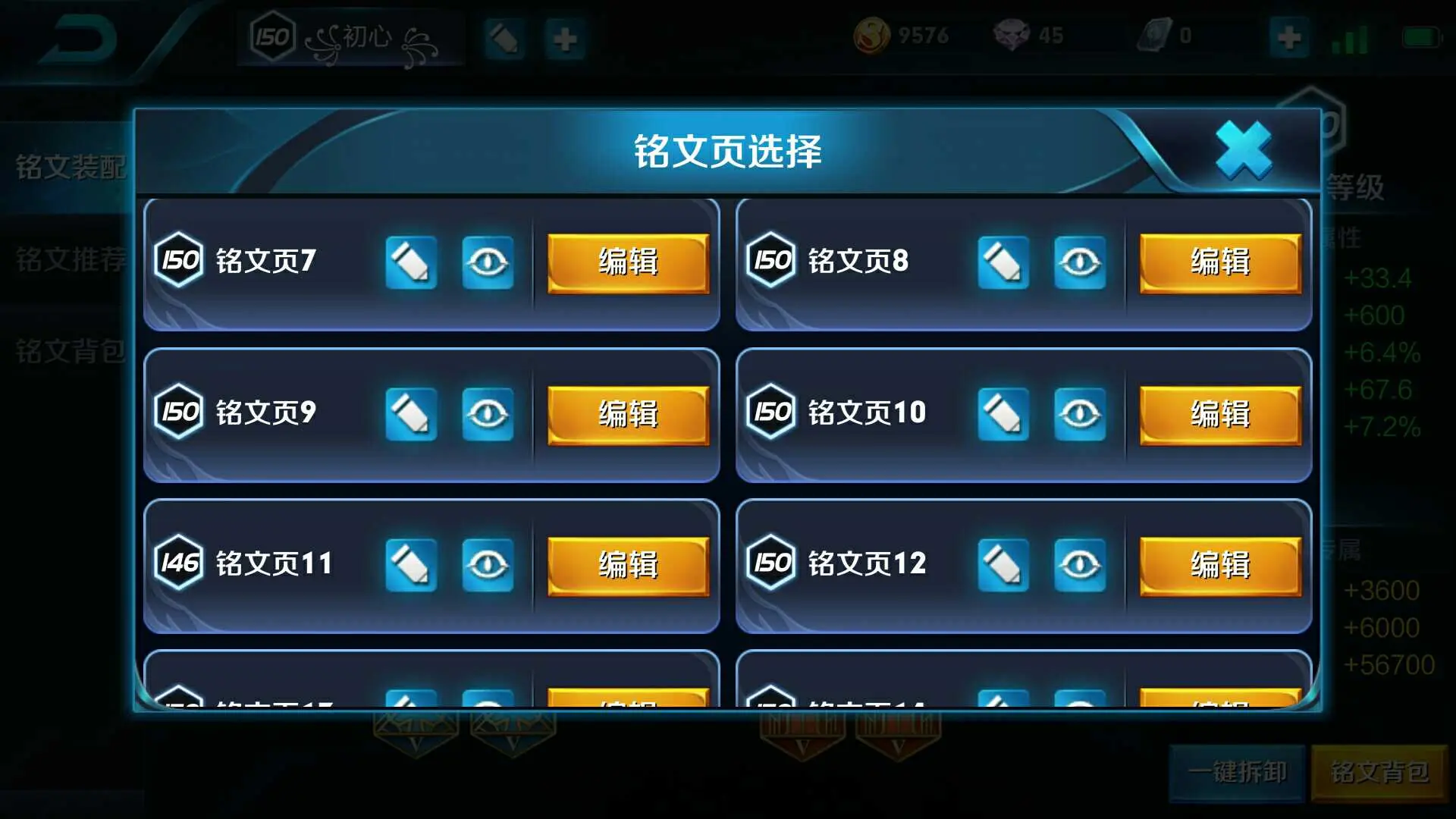View 铭文页11 using the eye icon
The height and width of the screenshot is (819, 1456).
[488, 565]
